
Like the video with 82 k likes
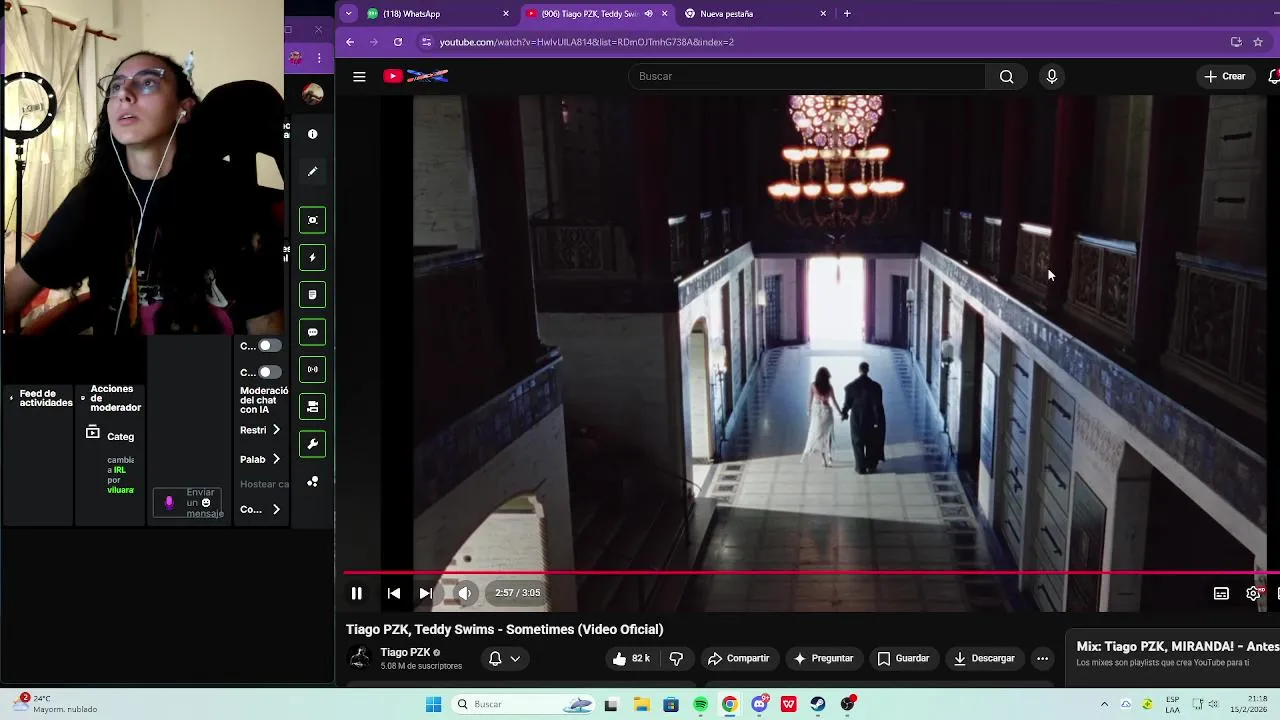coord(631,658)
